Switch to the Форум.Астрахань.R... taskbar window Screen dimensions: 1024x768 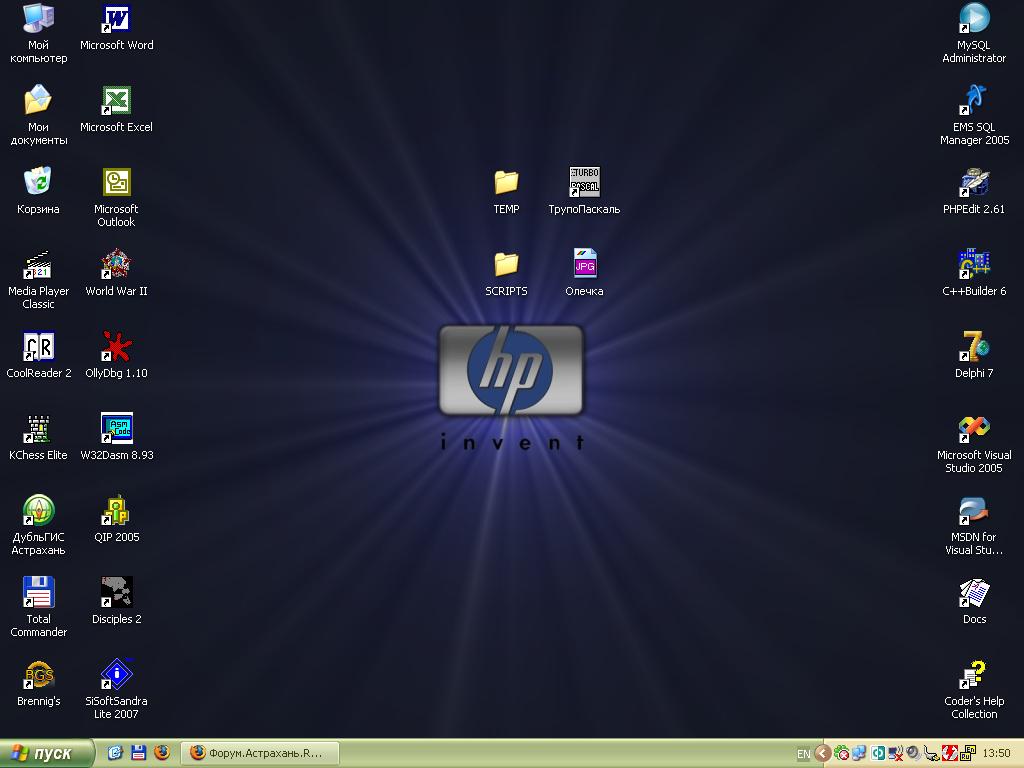point(260,753)
